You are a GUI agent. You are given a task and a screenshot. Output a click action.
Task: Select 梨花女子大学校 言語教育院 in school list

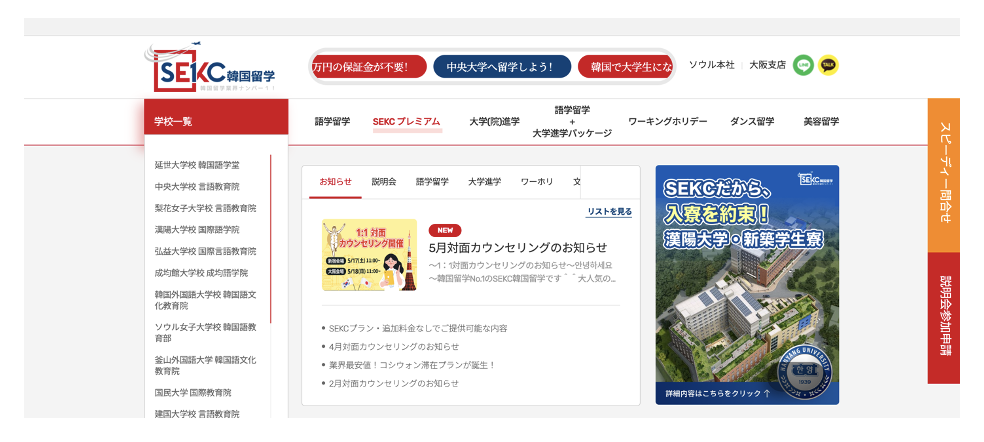[205, 208]
